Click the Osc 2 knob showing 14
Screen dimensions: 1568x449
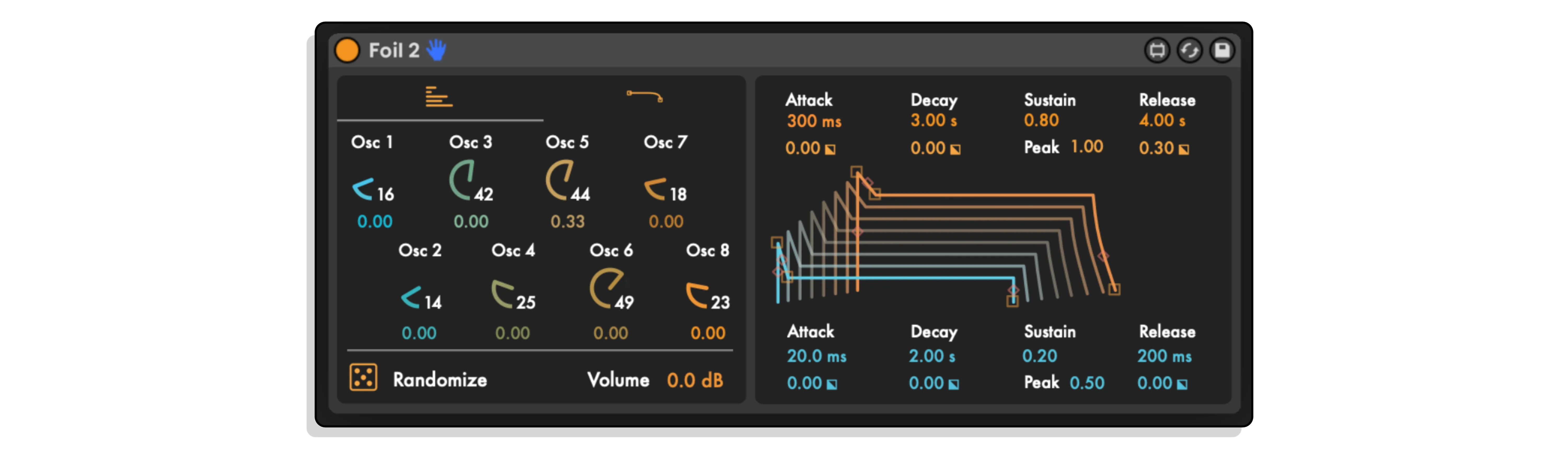pyautogui.click(x=411, y=298)
